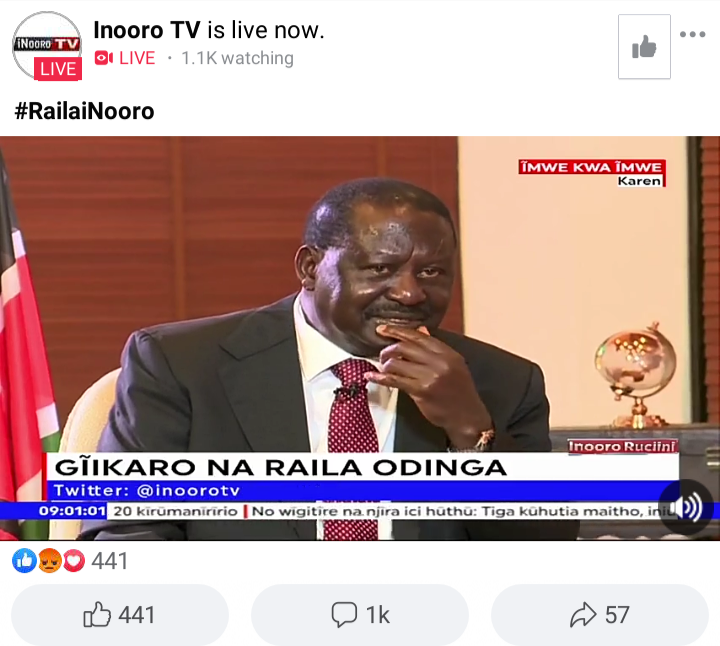
Task: Click the ÎMWE KWA ÎMWE Karen overlay tag
Action: click(x=592, y=173)
